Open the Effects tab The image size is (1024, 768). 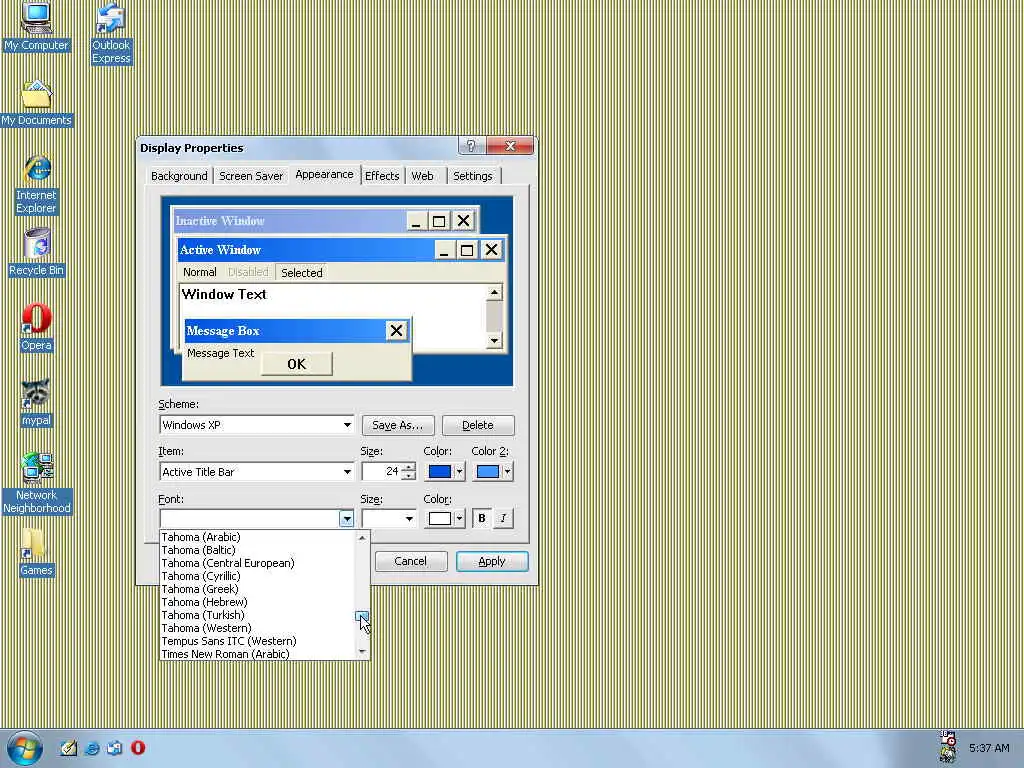[x=382, y=176]
